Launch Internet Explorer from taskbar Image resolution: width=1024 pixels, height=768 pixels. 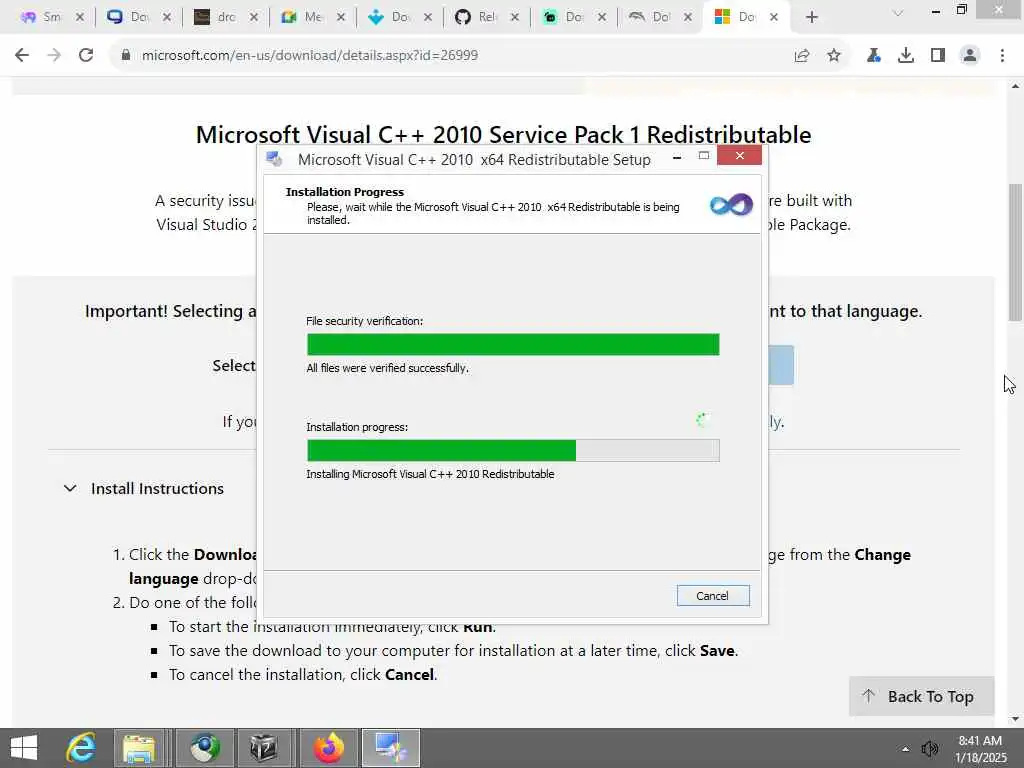[81, 748]
